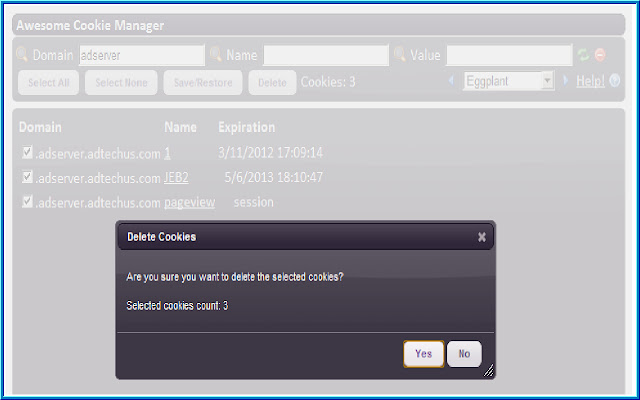
Task: Open cookie name link JEB2
Action: click(176, 178)
